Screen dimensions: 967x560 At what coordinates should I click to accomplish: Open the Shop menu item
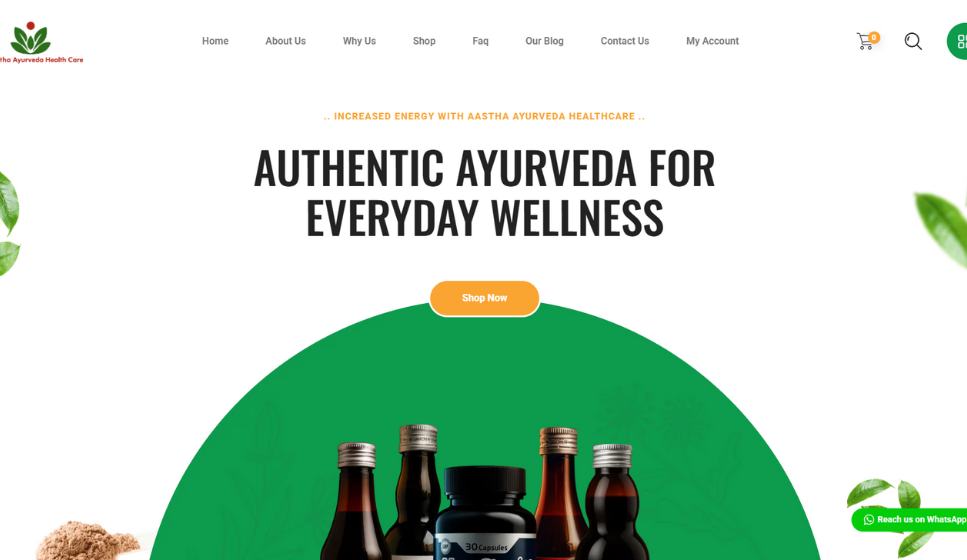click(x=424, y=41)
